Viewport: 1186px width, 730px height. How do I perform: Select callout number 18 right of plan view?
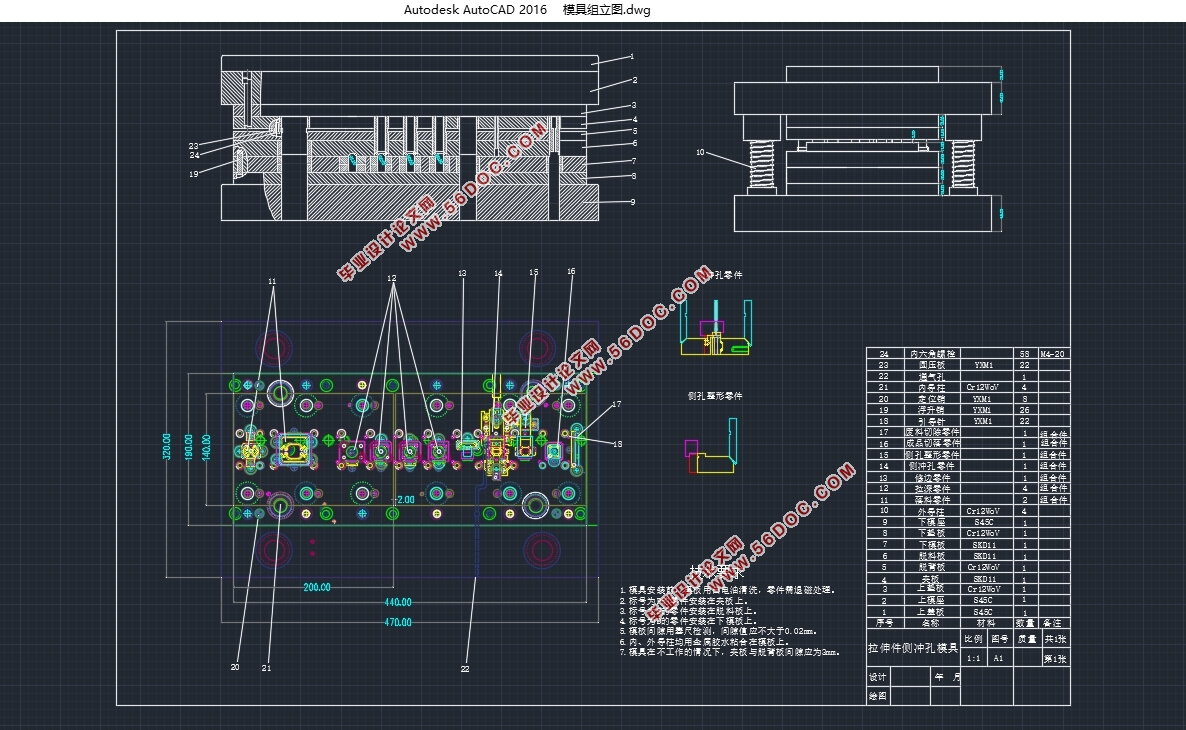click(618, 444)
